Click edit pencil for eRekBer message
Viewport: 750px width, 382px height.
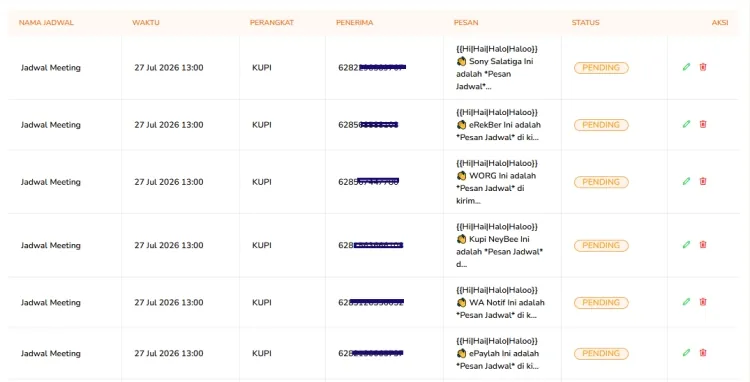(x=686, y=124)
